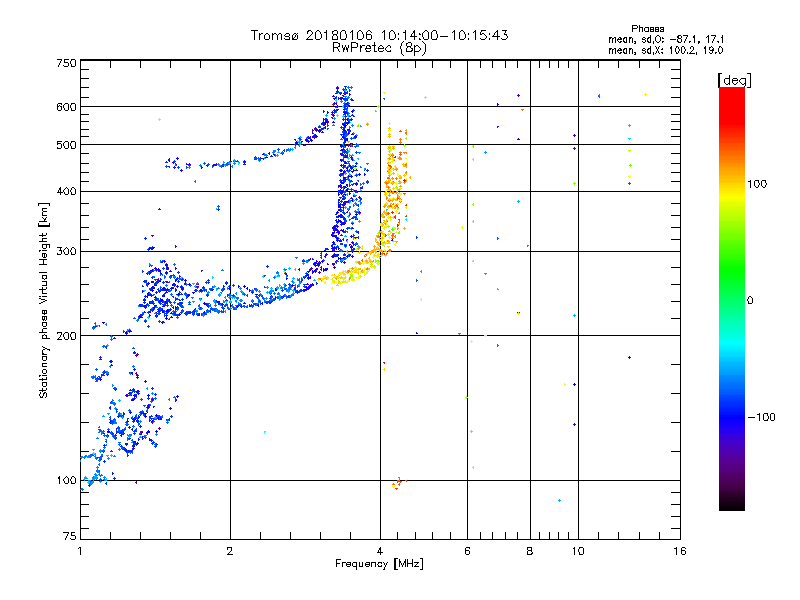This screenshot has width=800, height=600.
Task: Click the plot title 'Tromsø 20180106 10:14:00-10:15:43'
Action: tap(379, 35)
